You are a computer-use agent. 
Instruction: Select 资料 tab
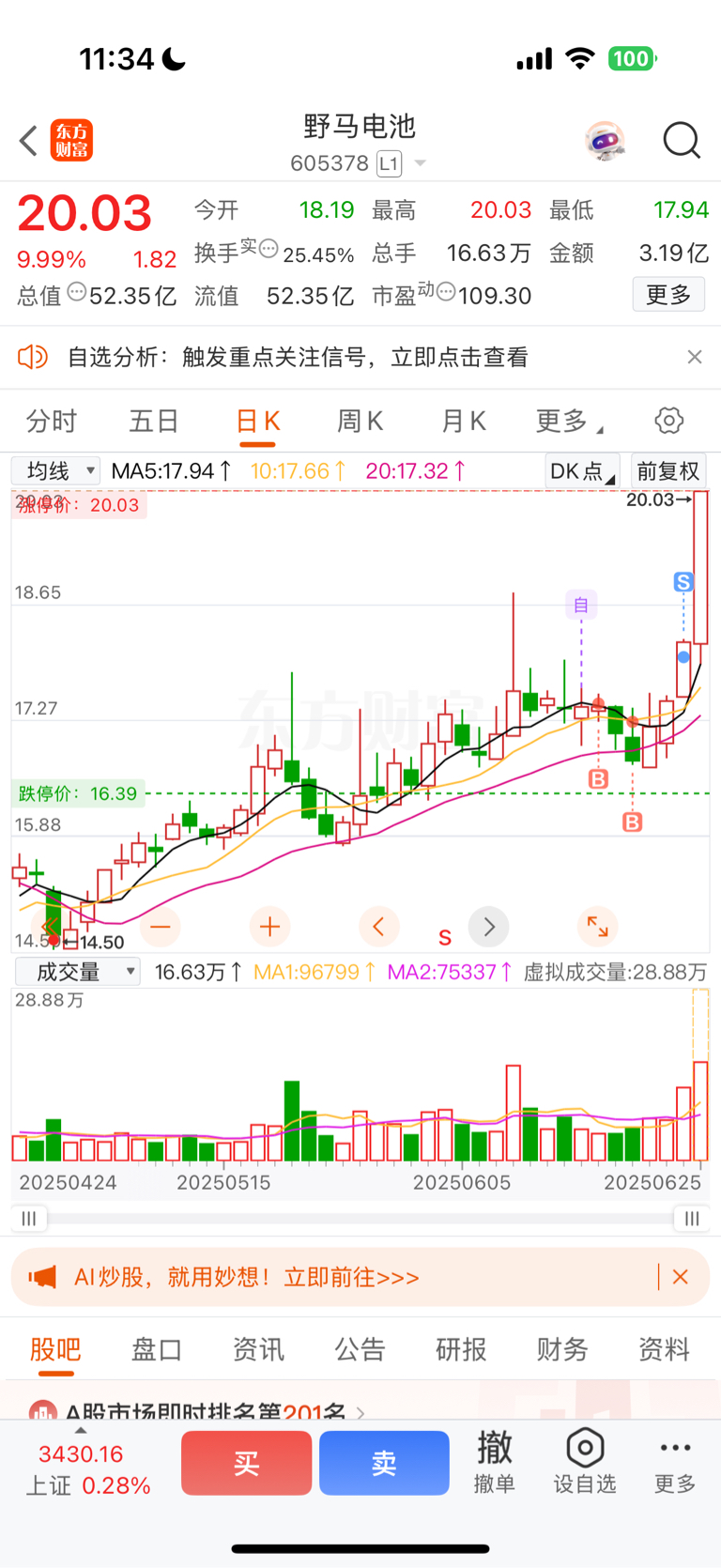(664, 1350)
